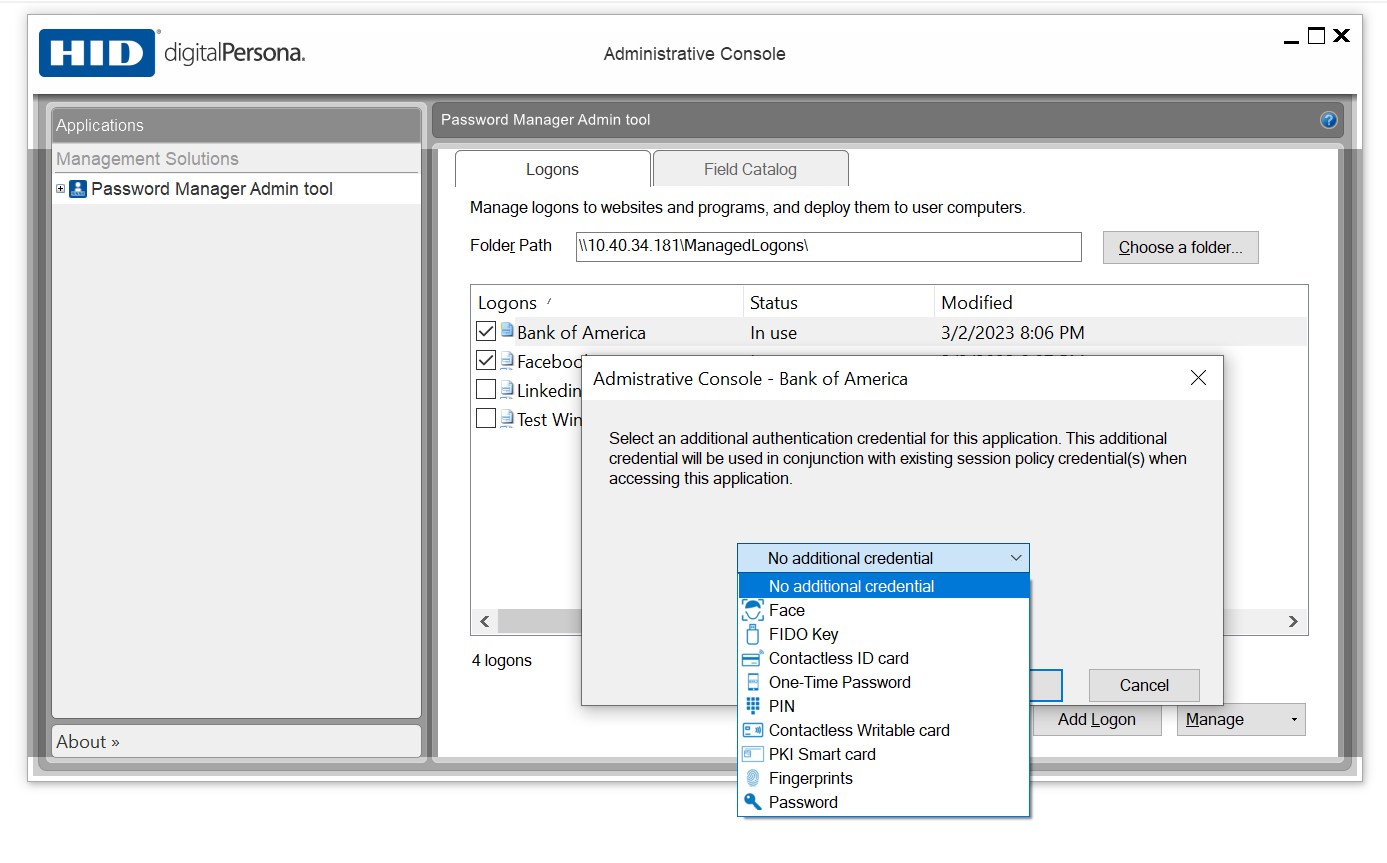1387x863 pixels.
Task: Open help with the question mark icon
Action: pos(1328,120)
